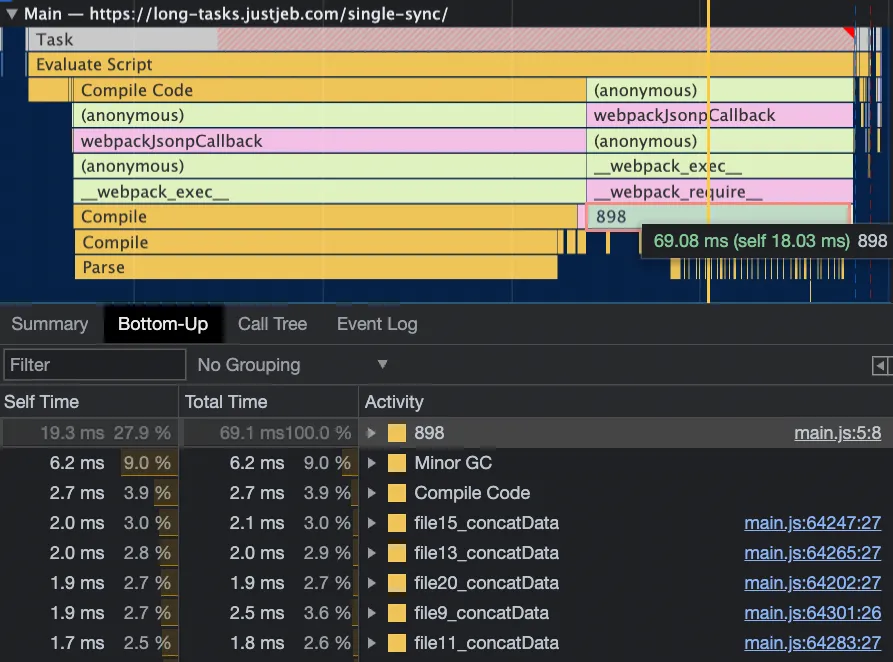This screenshot has height=662, width=893.
Task: Select the Minor GC activity name
Action: click(453, 463)
